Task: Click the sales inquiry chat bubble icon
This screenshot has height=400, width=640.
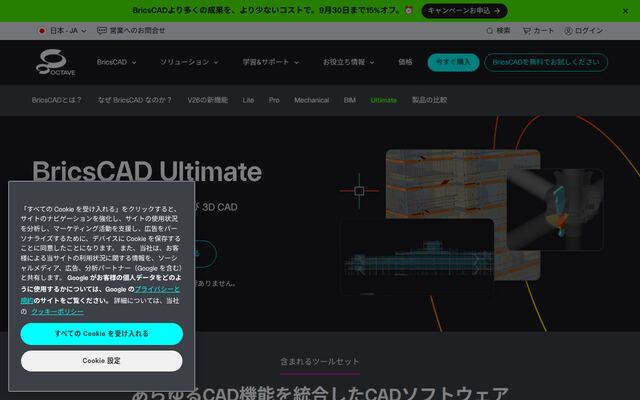Action: [102, 31]
